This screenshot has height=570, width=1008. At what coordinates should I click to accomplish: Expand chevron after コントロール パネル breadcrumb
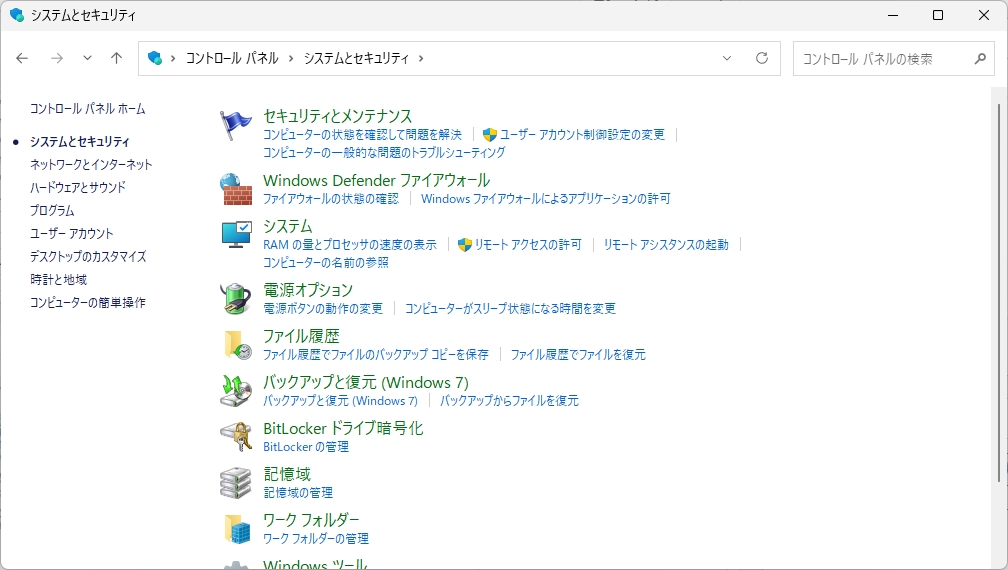point(291,58)
